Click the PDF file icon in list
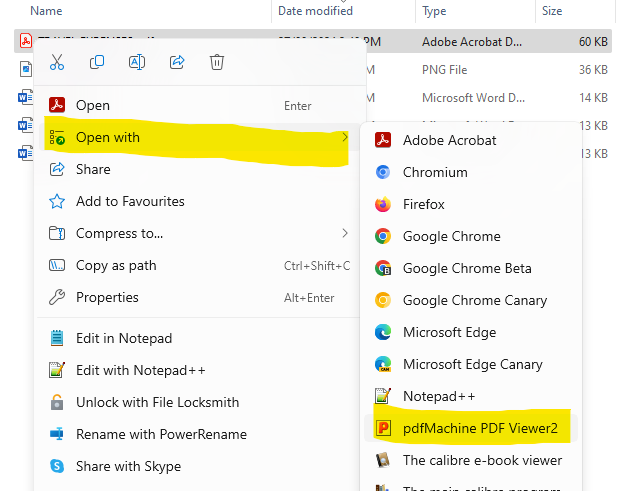 point(25,41)
